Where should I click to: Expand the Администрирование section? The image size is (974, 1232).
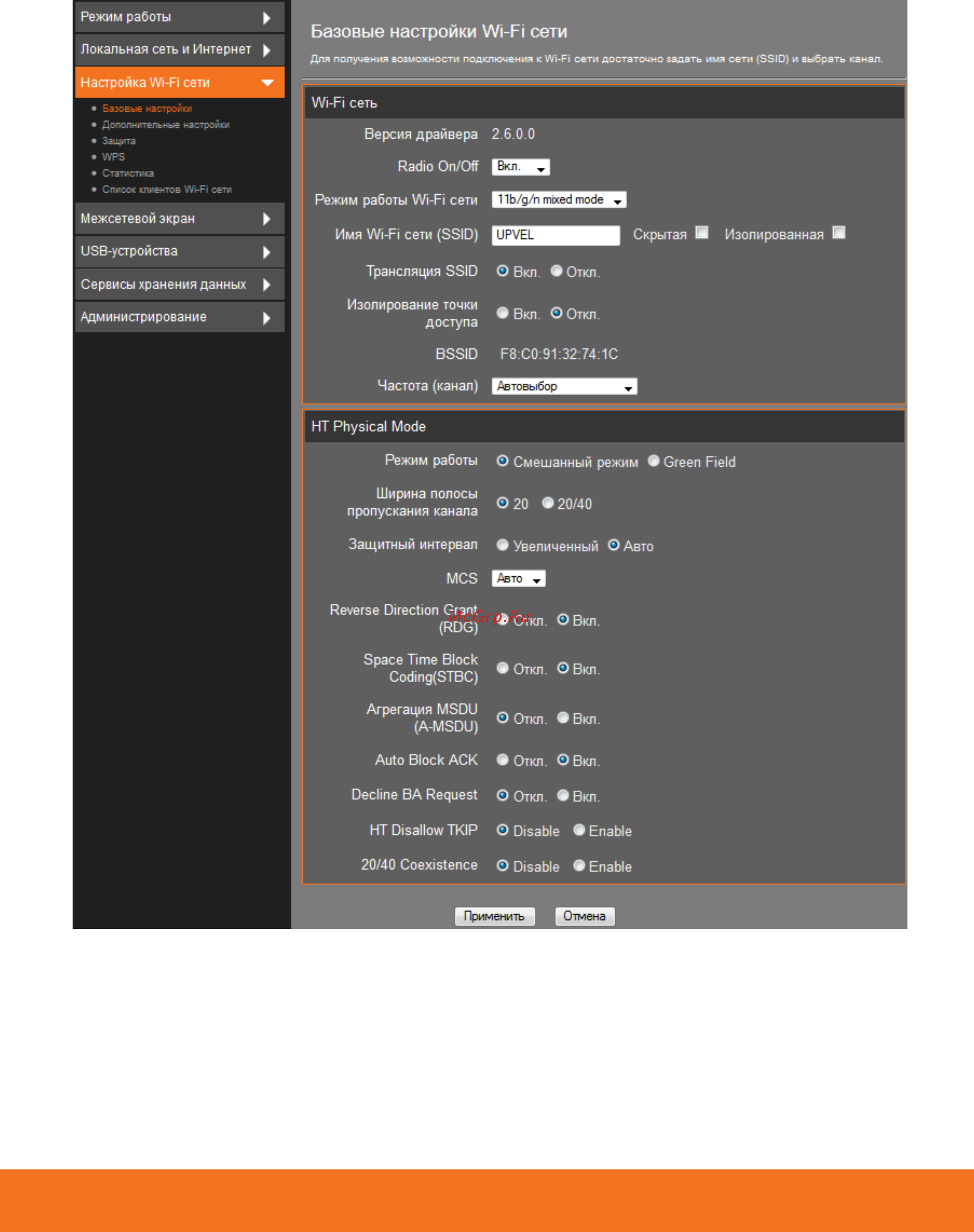(x=180, y=317)
